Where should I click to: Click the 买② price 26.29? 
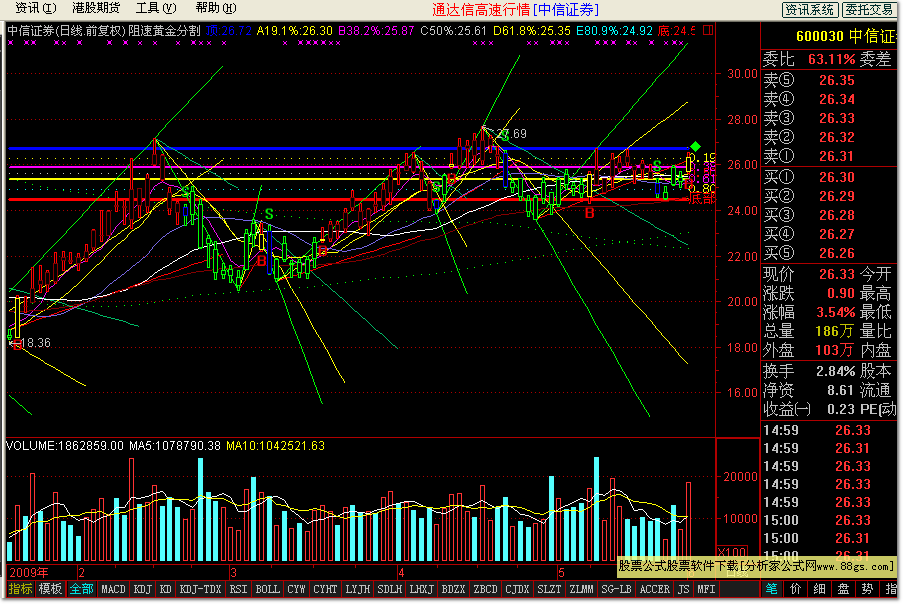click(x=837, y=196)
